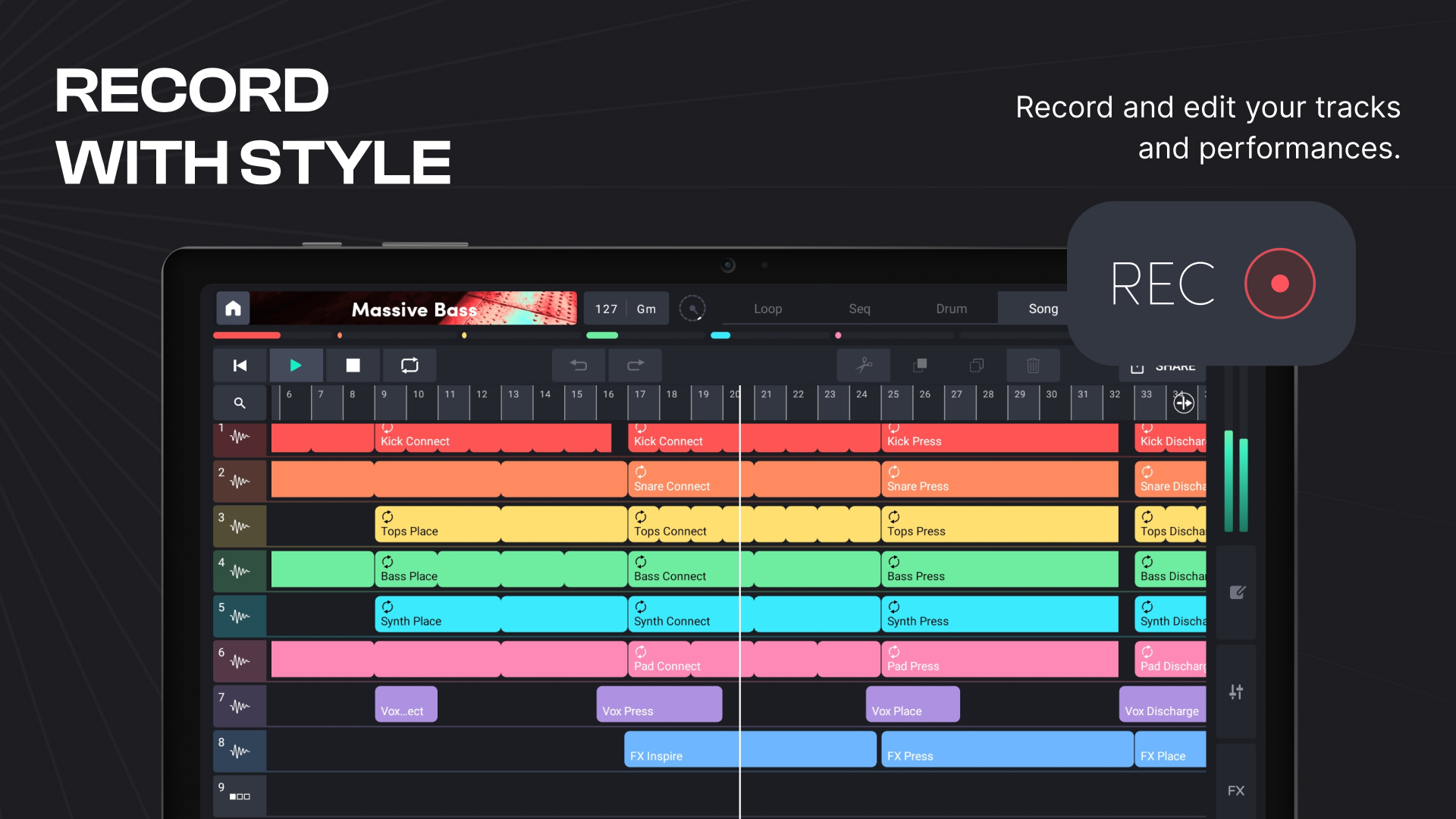1456x819 pixels.
Task: Click the copy clip icon
Action: coord(920,365)
